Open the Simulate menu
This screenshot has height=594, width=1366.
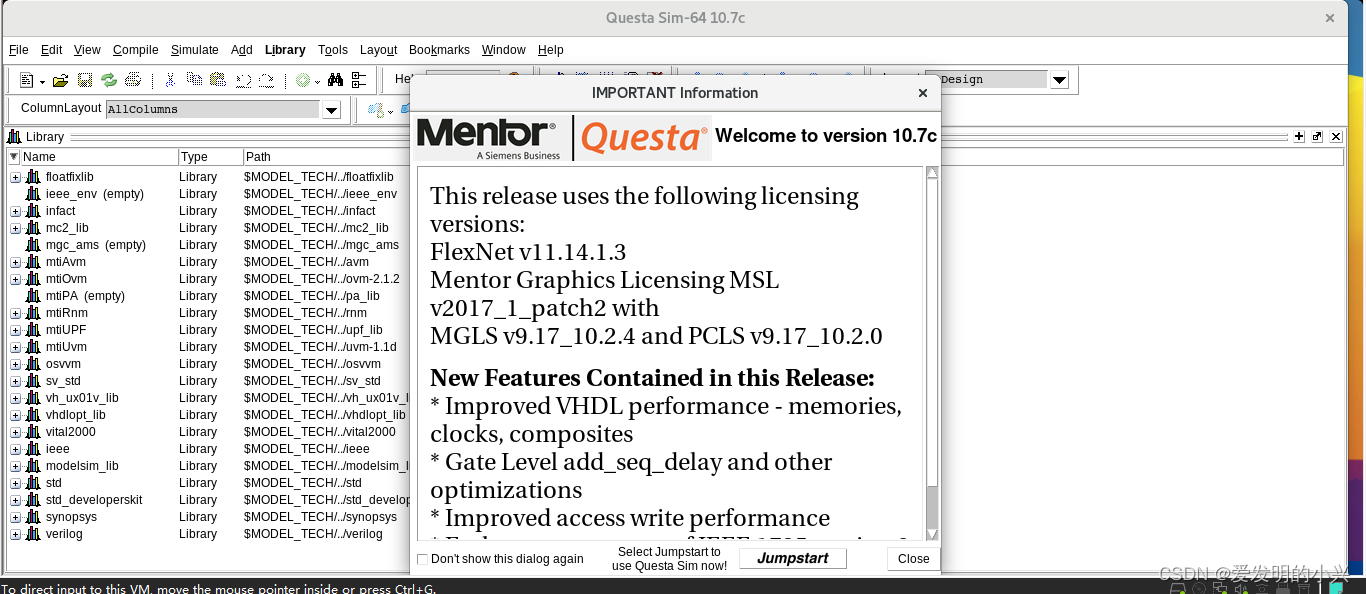point(194,50)
